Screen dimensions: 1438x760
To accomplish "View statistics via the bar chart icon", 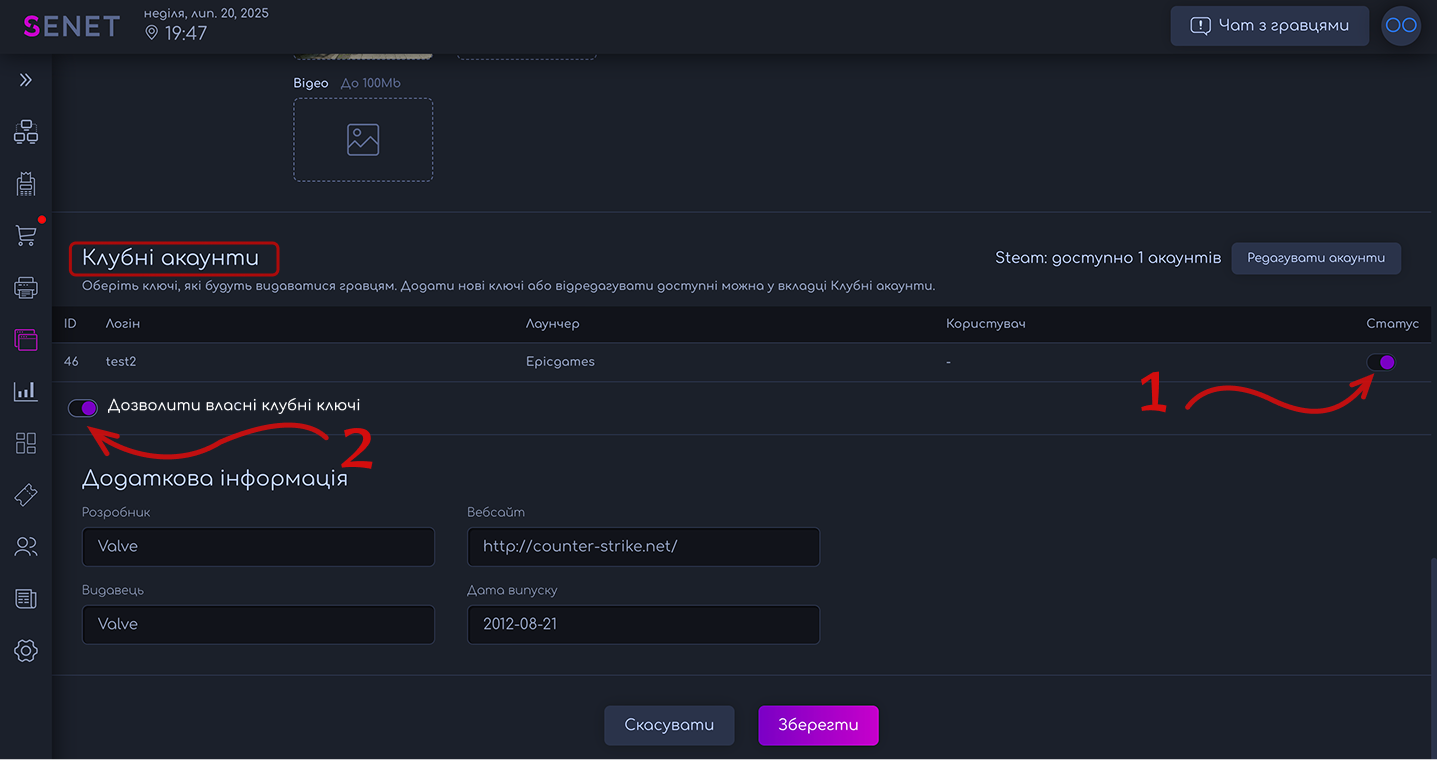I will click(x=25, y=390).
